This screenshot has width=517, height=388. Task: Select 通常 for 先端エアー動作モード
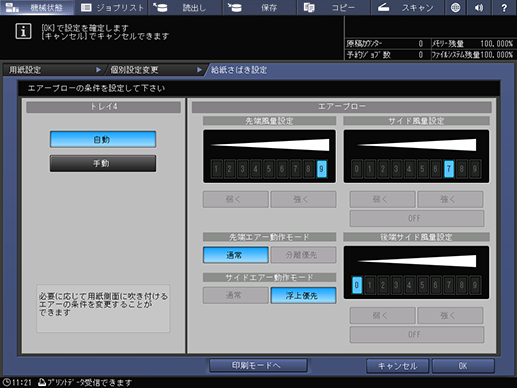click(236, 255)
